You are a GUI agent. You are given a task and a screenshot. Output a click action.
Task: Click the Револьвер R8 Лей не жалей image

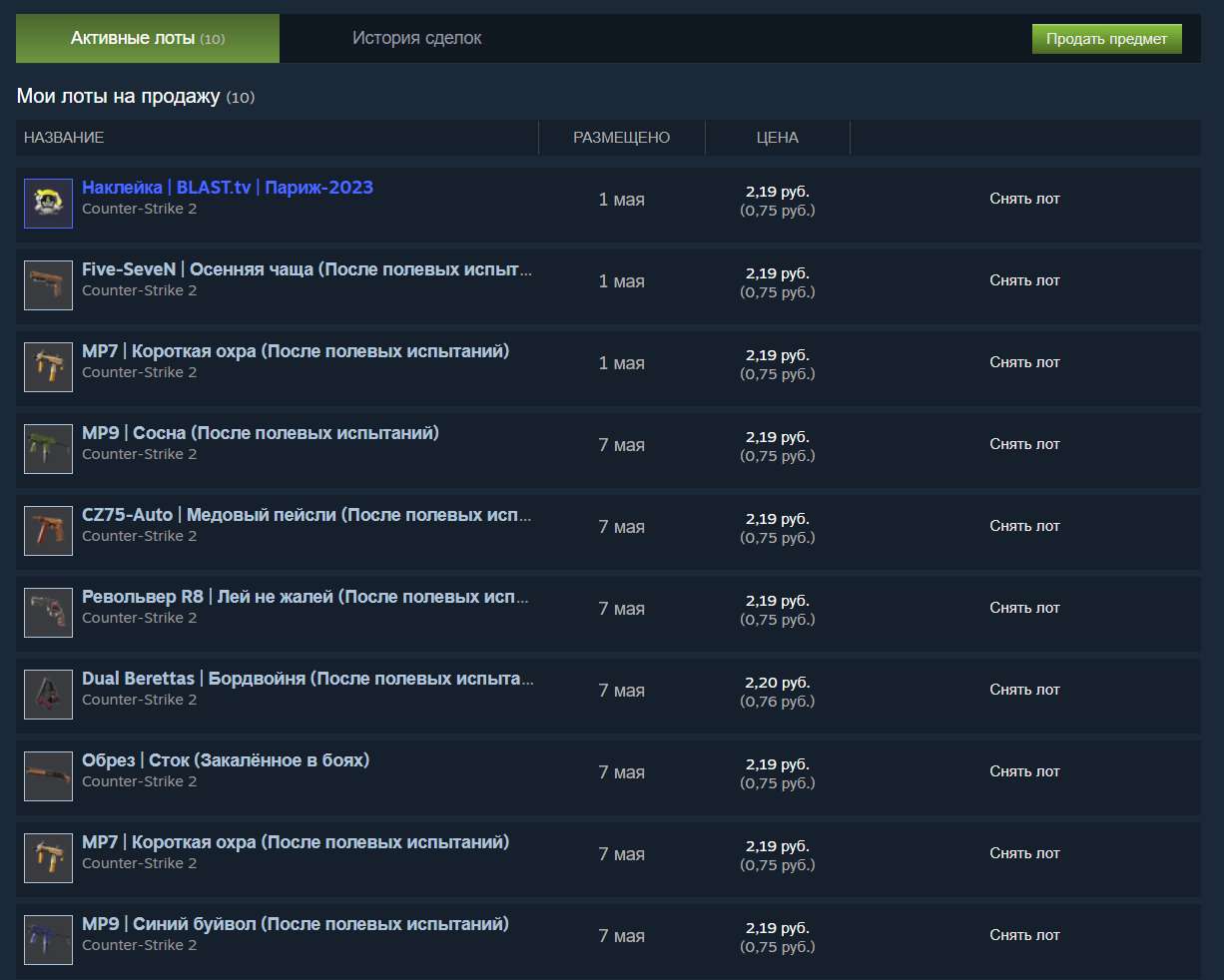(x=48, y=613)
